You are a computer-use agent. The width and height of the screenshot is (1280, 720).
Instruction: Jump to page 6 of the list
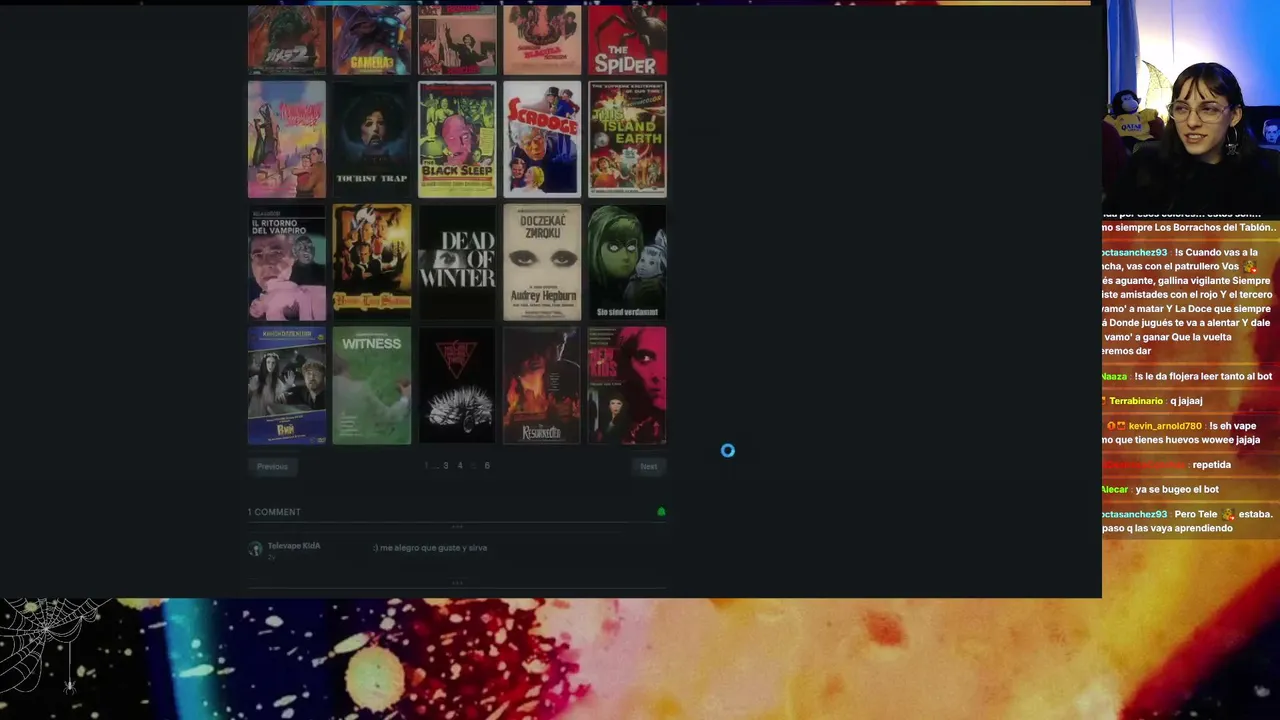[x=487, y=466]
